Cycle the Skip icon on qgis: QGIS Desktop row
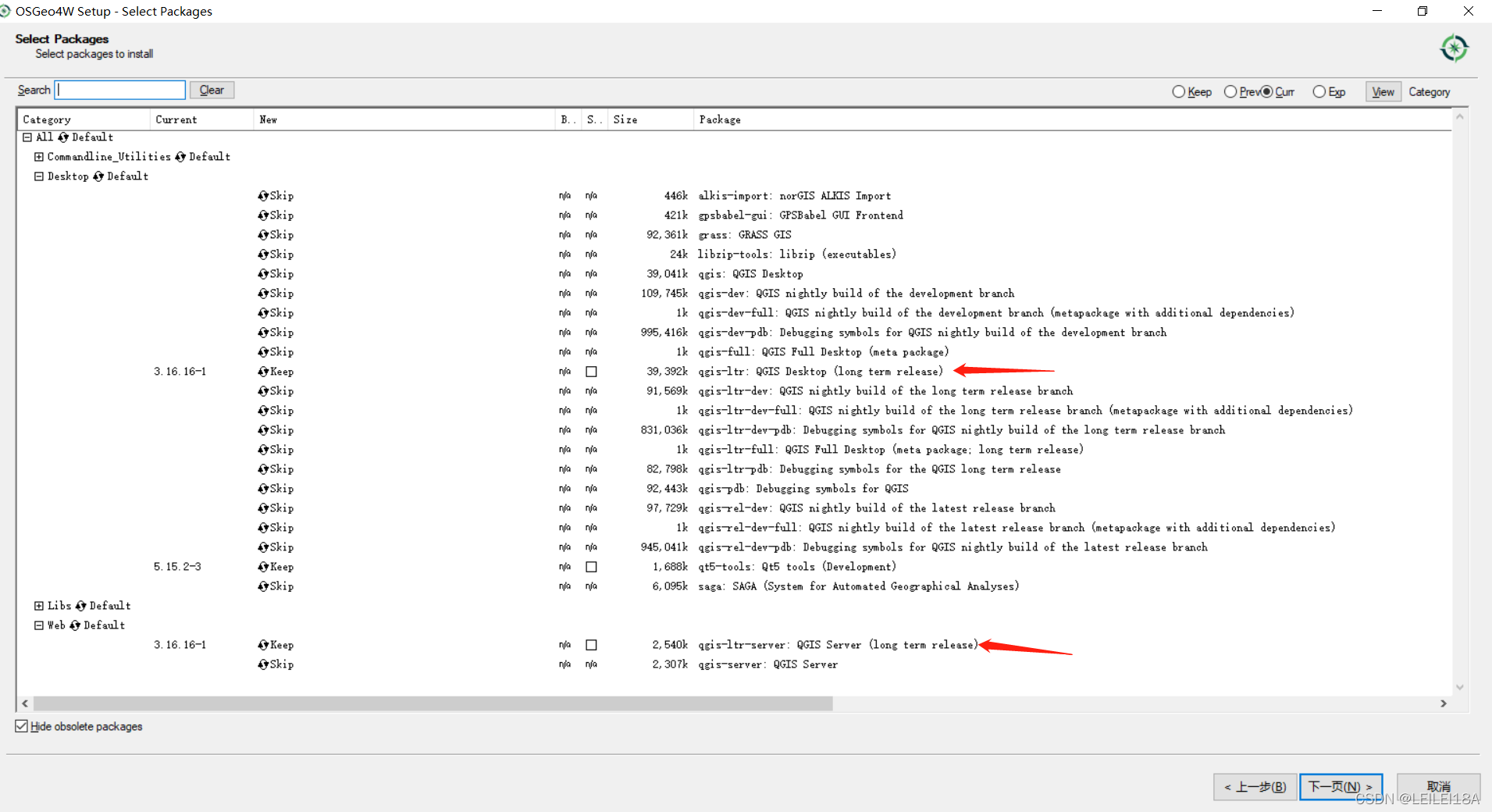 point(263,274)
